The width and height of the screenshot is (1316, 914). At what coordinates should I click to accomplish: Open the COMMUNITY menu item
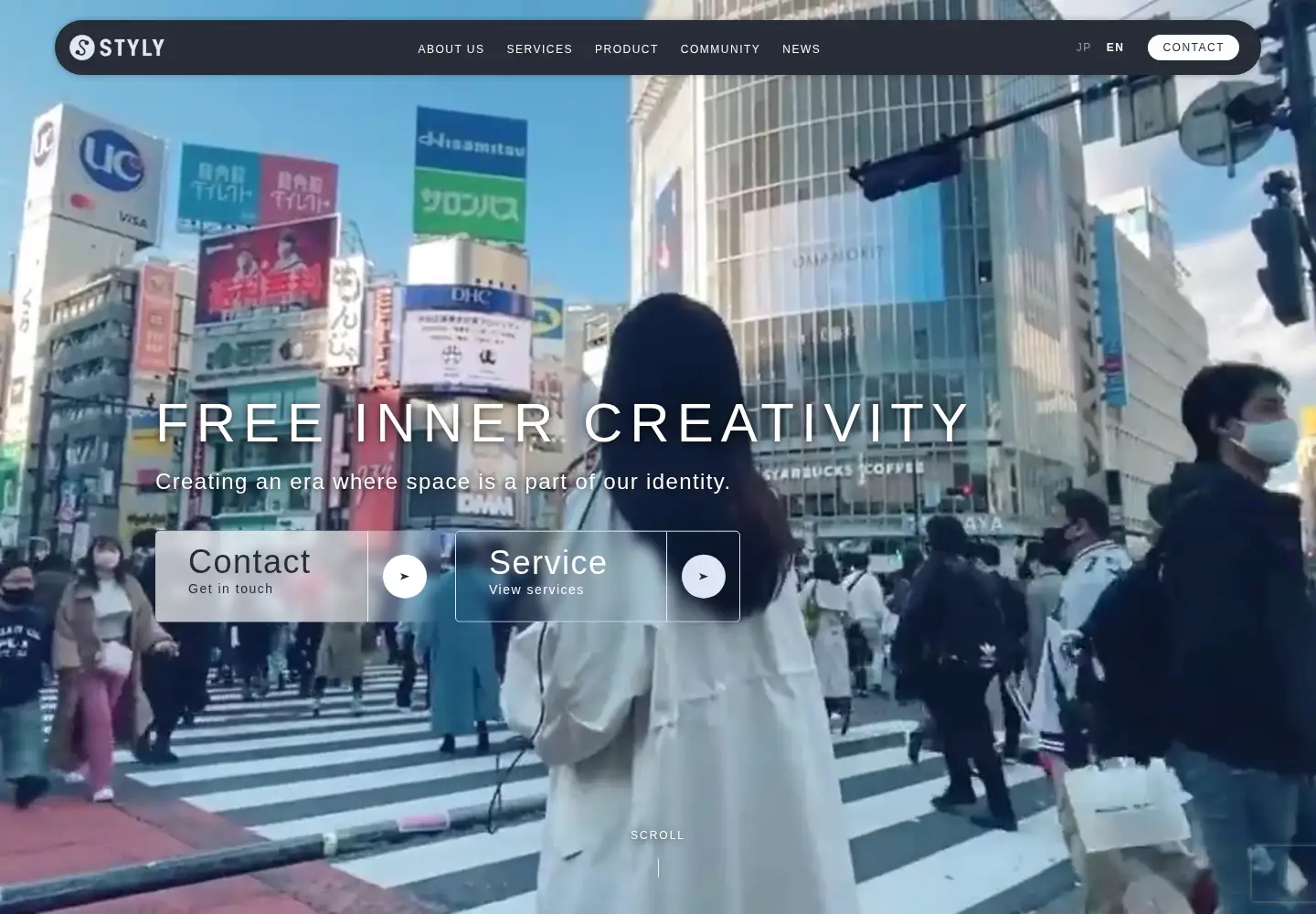(x=720, y=49)
